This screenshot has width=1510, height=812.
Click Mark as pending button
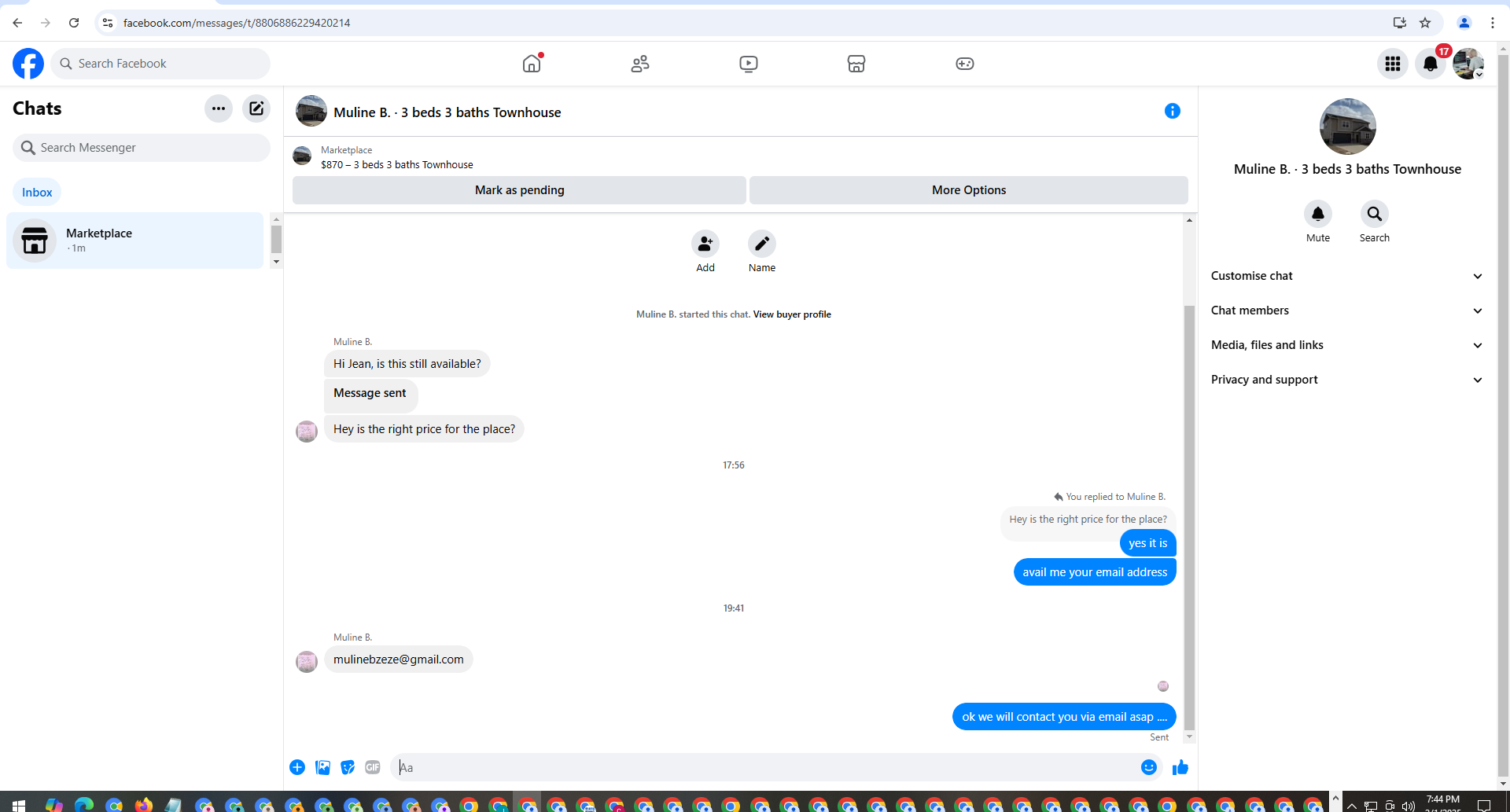519,190
